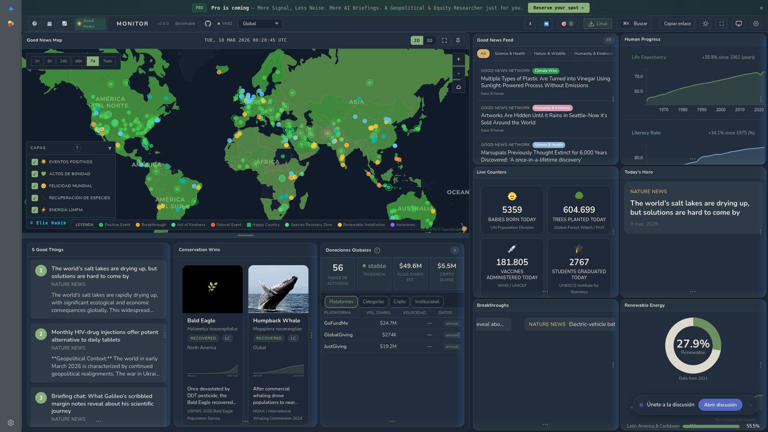
Task: Open the settings gear in the top toolbar
Action: tap(756, 24)
